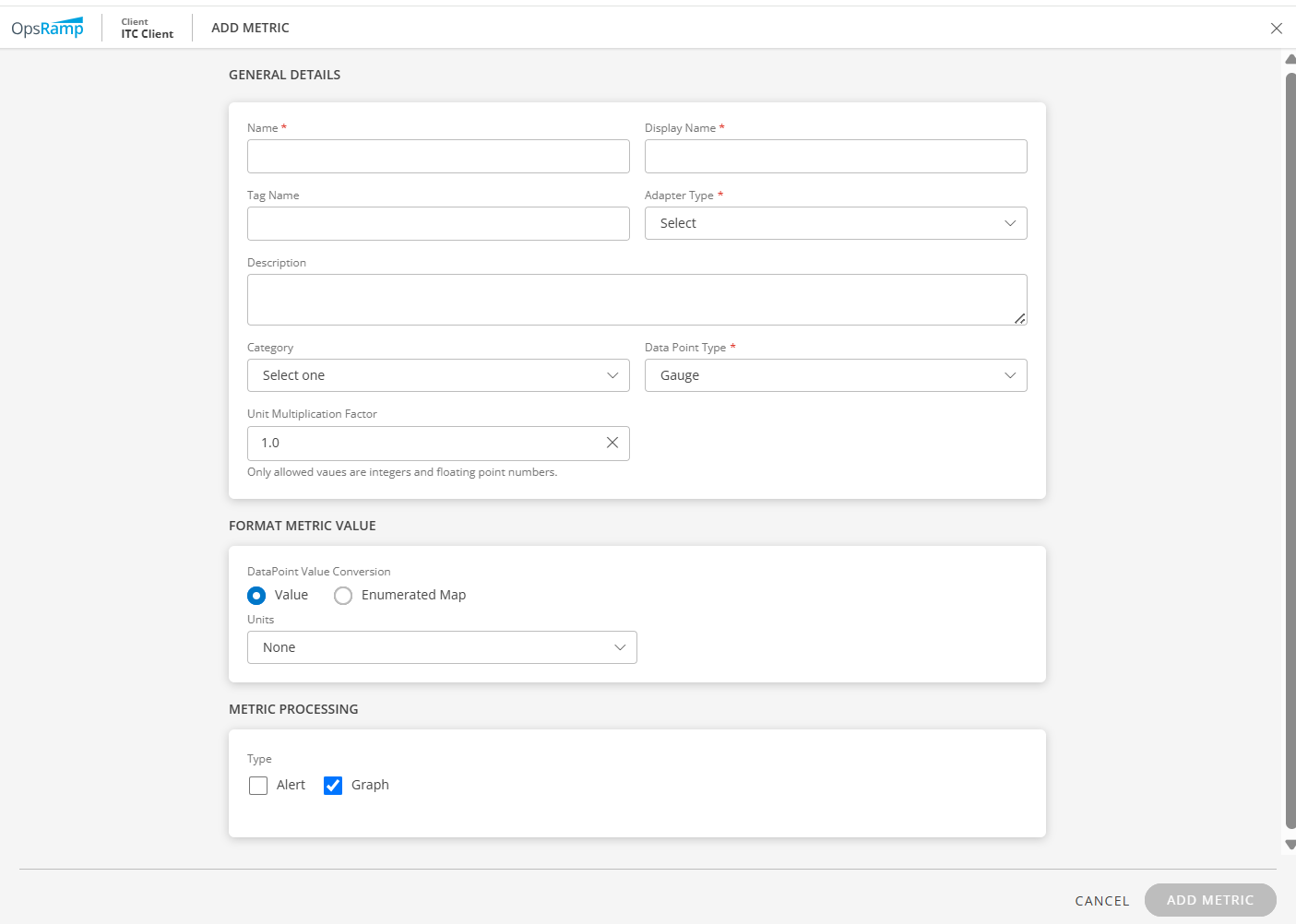Screen dimensions: 1296x924
Task: Select the Value radio button
Action: [x=256, y=596]
